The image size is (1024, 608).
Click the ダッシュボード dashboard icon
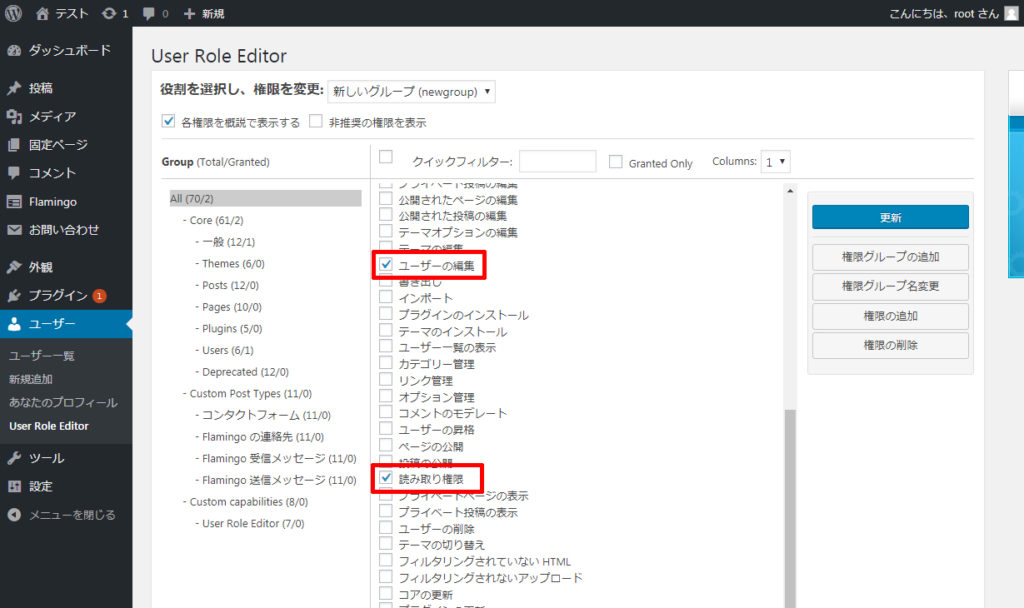click(x=14, y=50)
